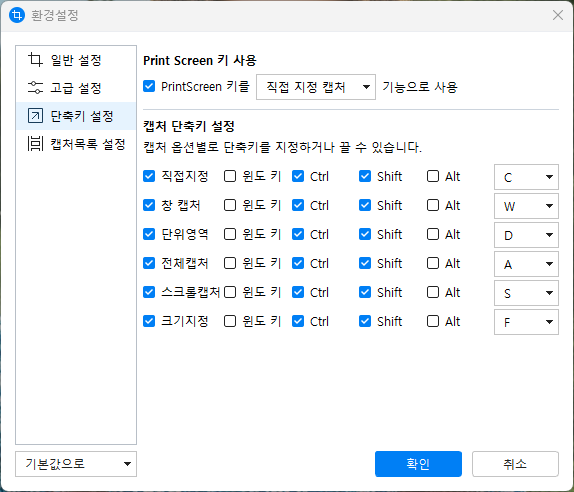Image resolution: width=574 pixels, height=492 pixels.
Task: Check Alt in the 크기지정 row
Action: coord(433,321)
